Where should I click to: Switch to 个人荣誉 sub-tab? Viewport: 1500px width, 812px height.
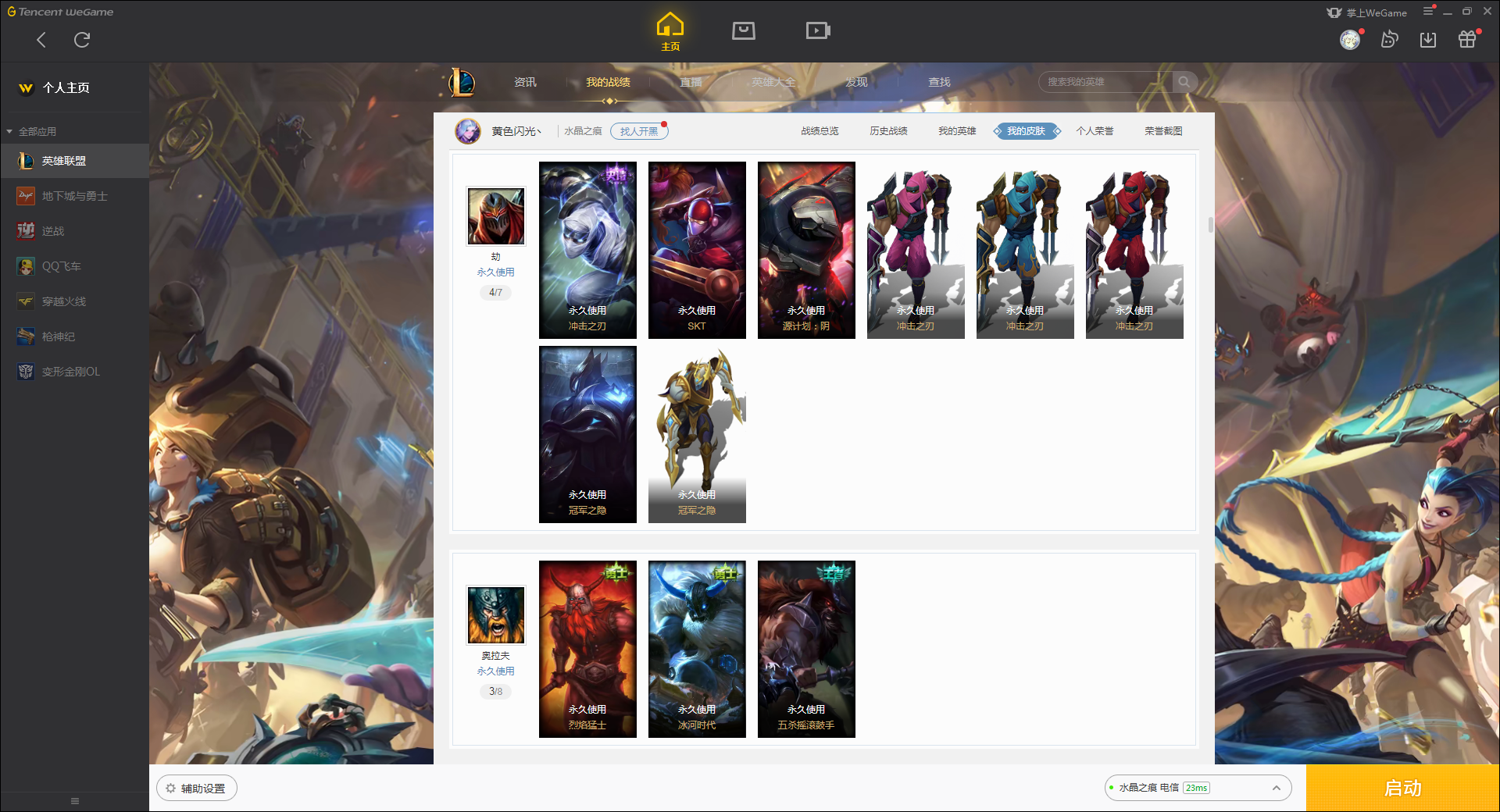pyautogui.click(x=1095, y=131)
